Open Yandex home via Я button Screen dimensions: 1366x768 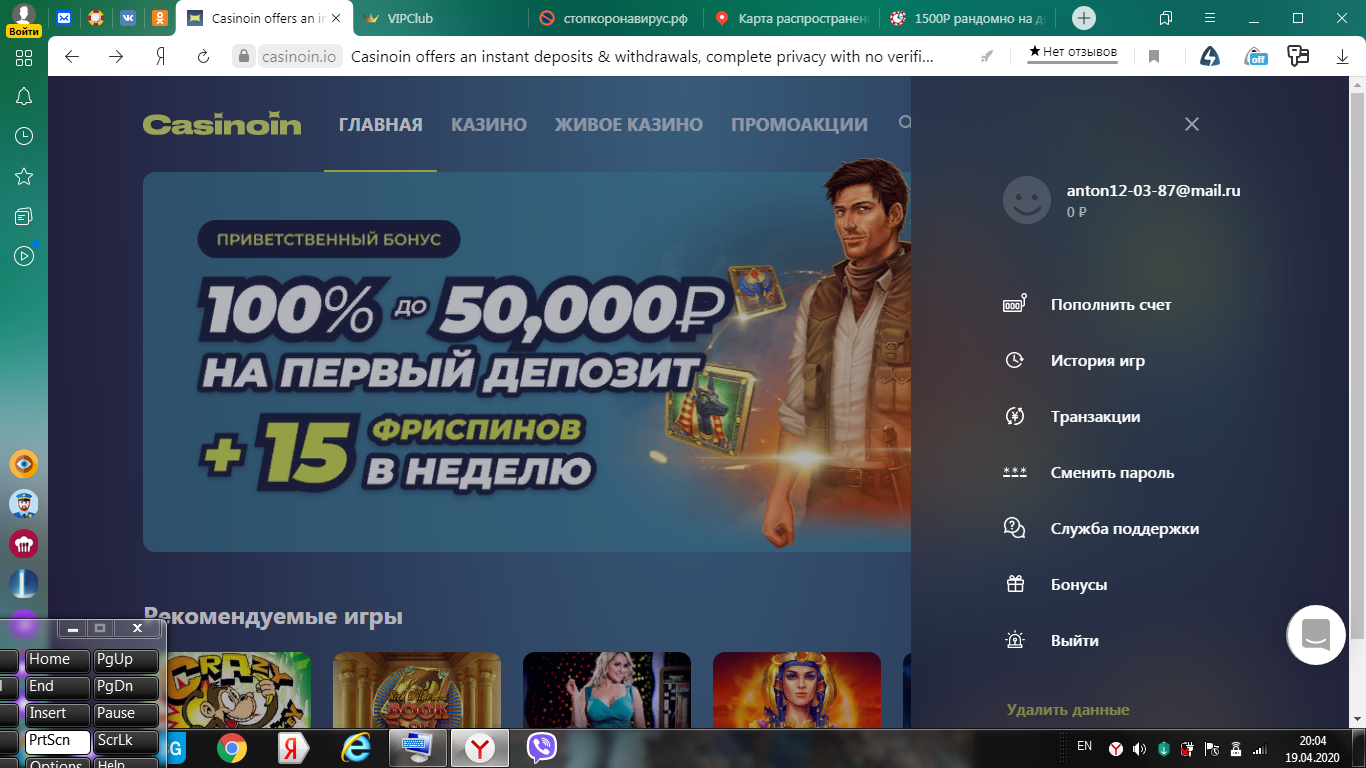[160, 57]
